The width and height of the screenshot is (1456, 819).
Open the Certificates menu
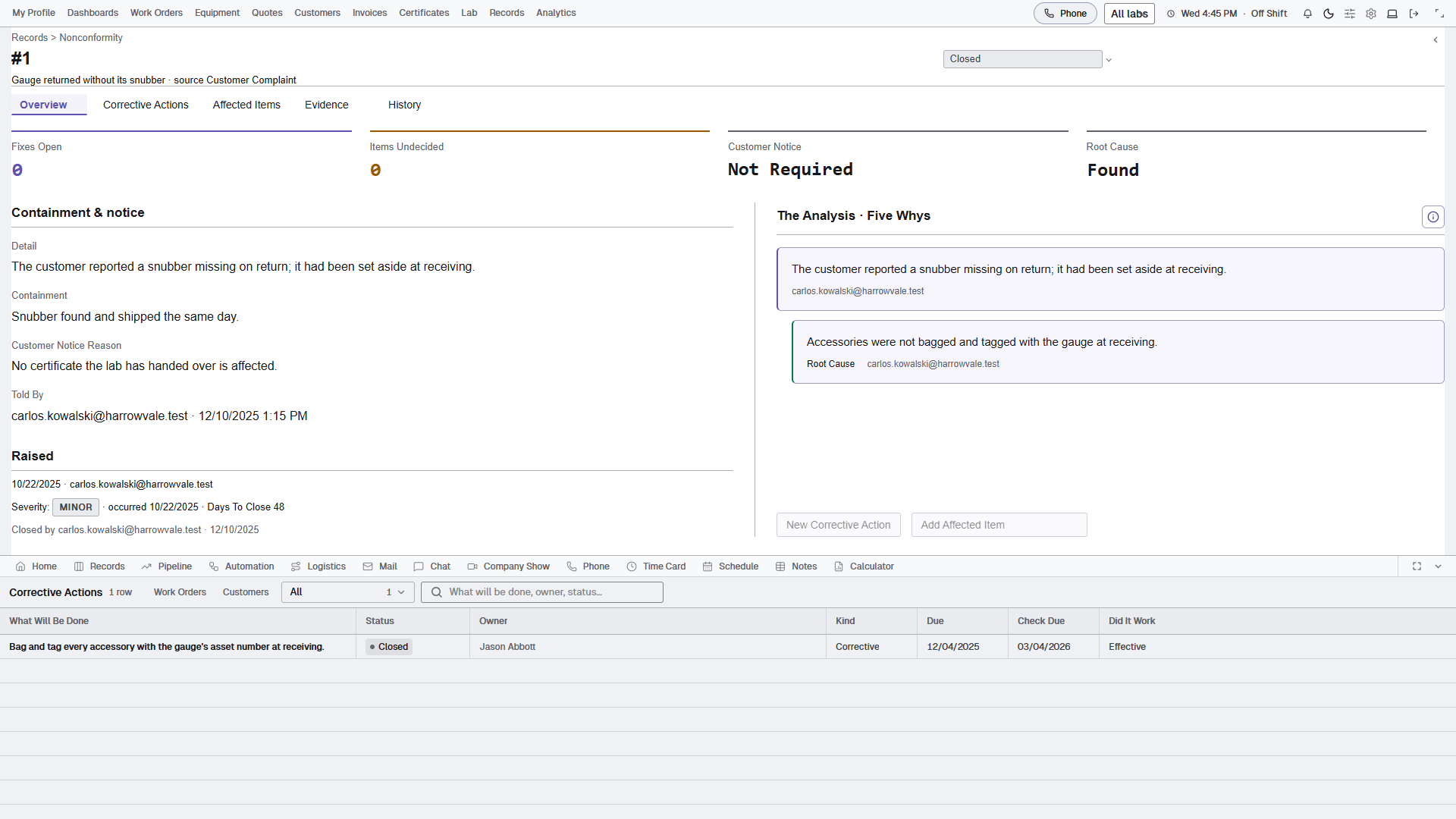coord(424,13)
